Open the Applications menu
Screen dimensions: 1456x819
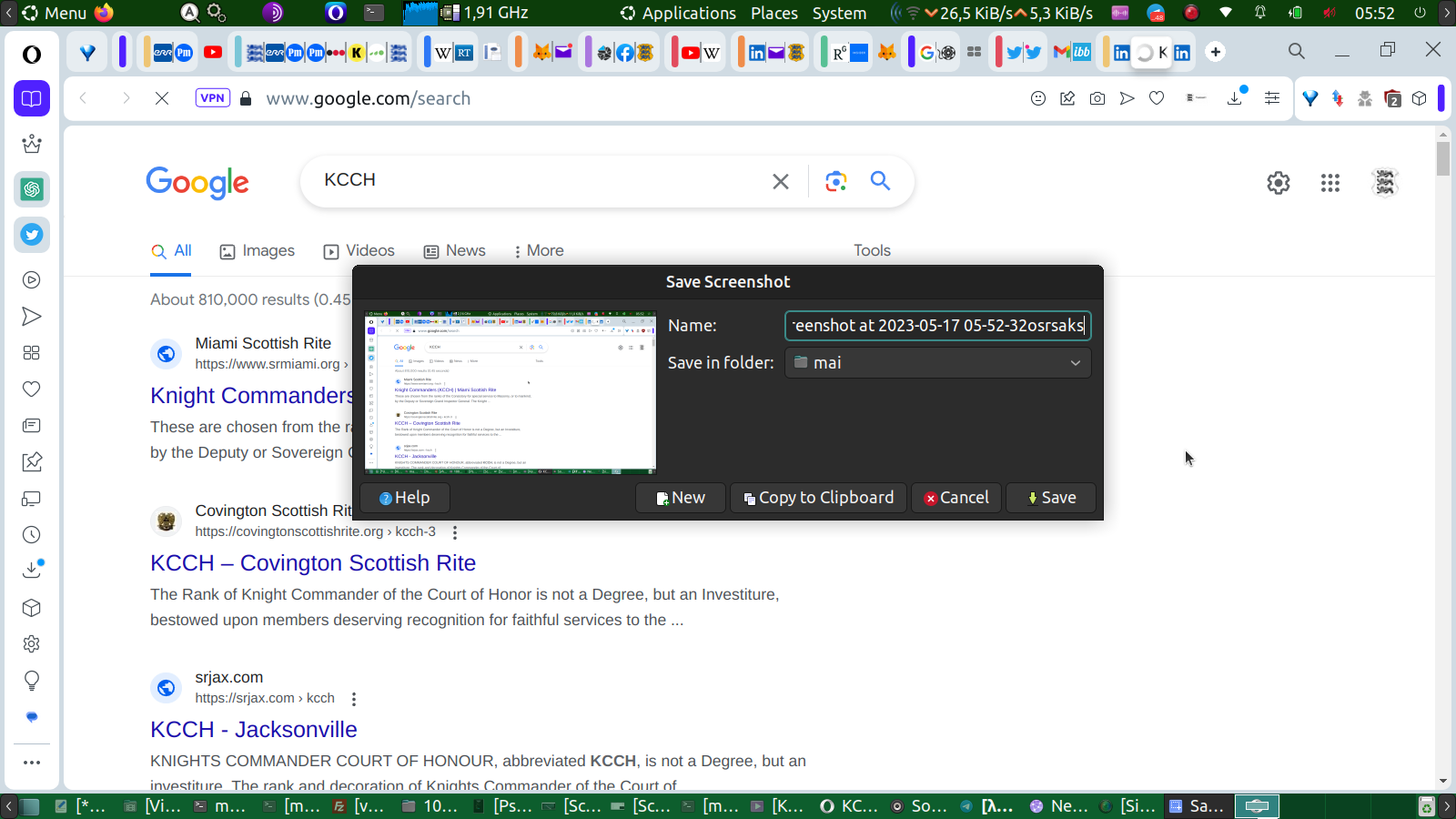tap(679, 13)
